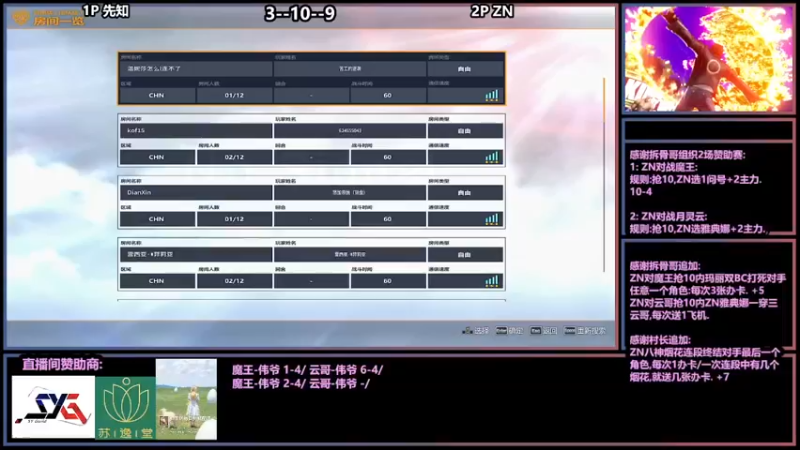Click the room list vertical scrollbar
800x450 pixels.
605,174
